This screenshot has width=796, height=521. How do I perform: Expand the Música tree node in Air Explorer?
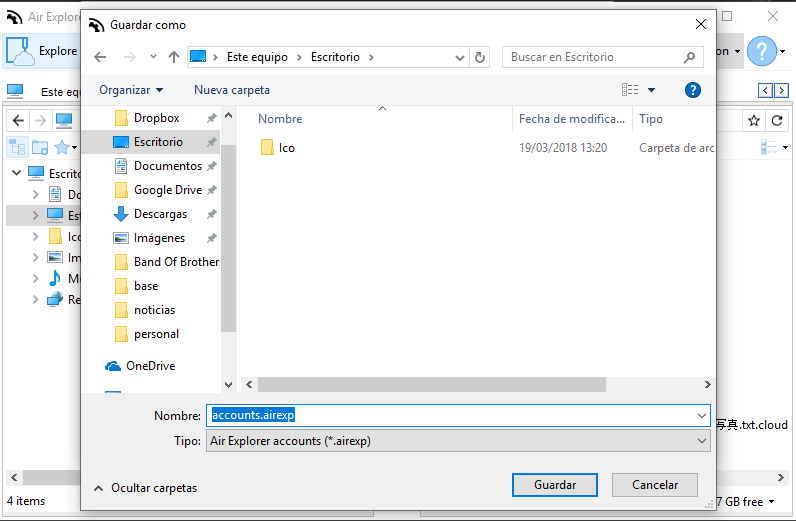35,278
